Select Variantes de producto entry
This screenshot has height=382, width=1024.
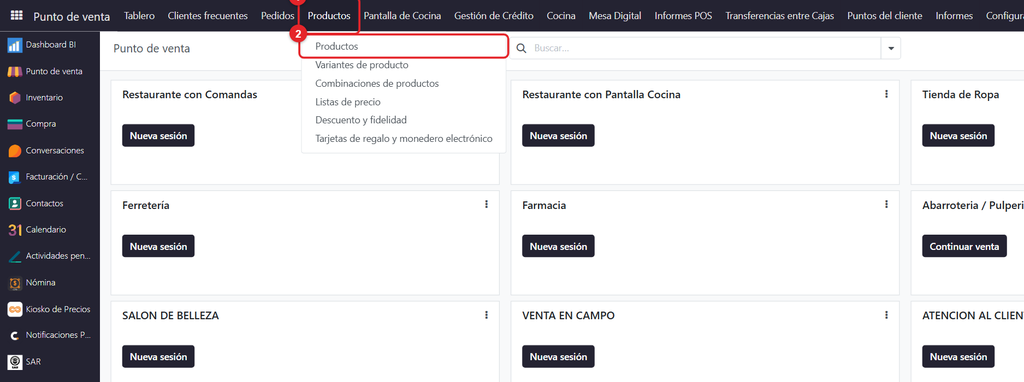point(404,65)
